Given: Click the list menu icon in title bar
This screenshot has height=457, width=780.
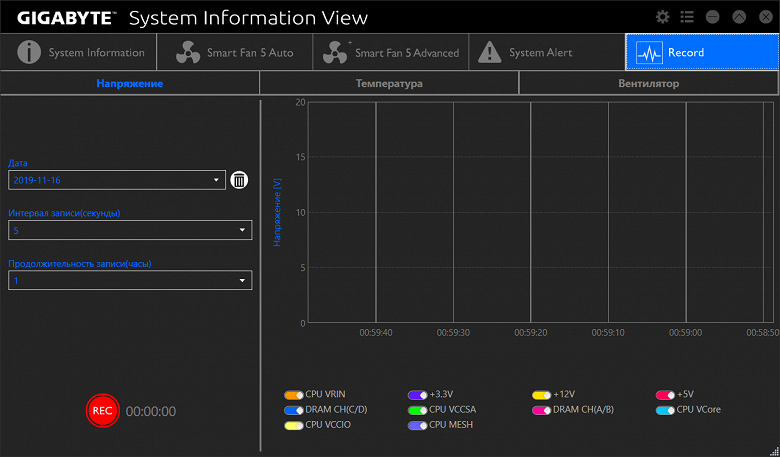Looking at the screenshot, I should (687, 17).
